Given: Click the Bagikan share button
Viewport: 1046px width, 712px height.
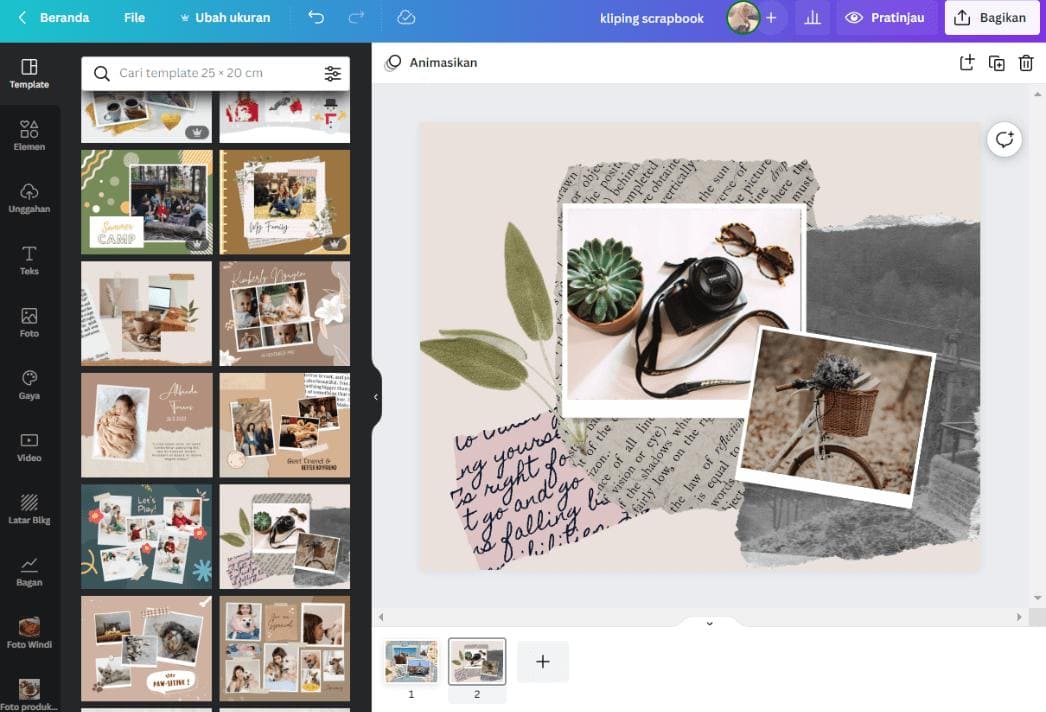Looking at the screenshot, I should tap(991, 17).
